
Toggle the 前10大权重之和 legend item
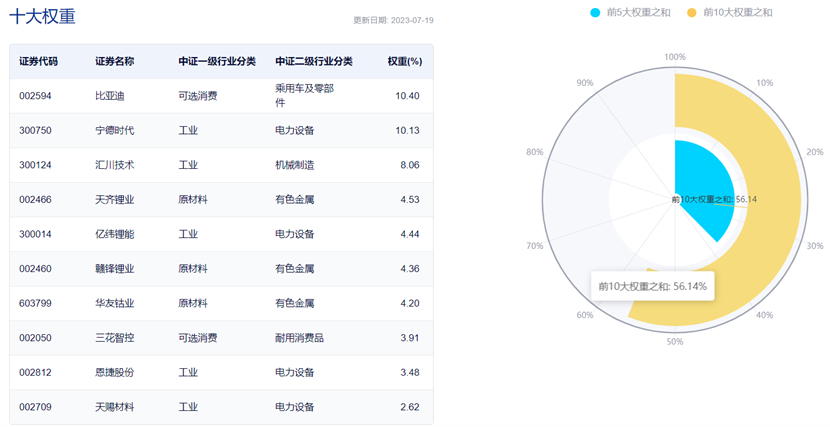point(729,12)
